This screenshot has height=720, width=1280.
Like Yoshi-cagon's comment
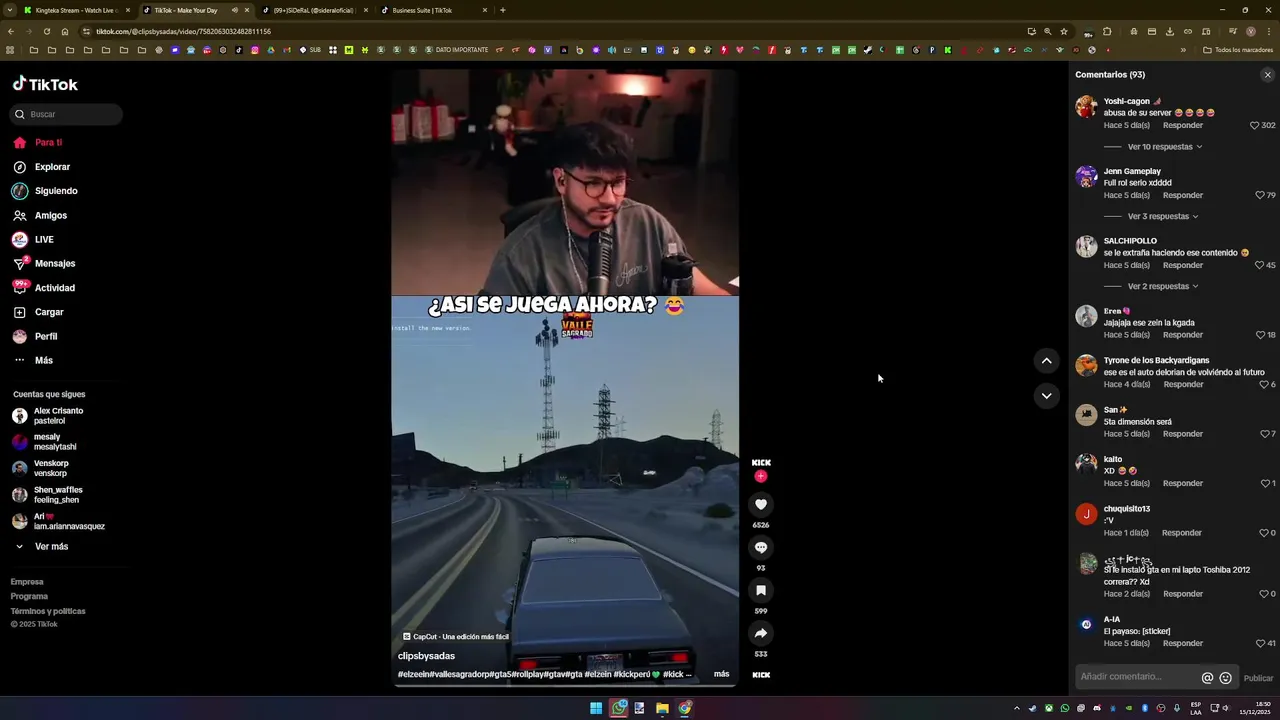coord(1255,126)
